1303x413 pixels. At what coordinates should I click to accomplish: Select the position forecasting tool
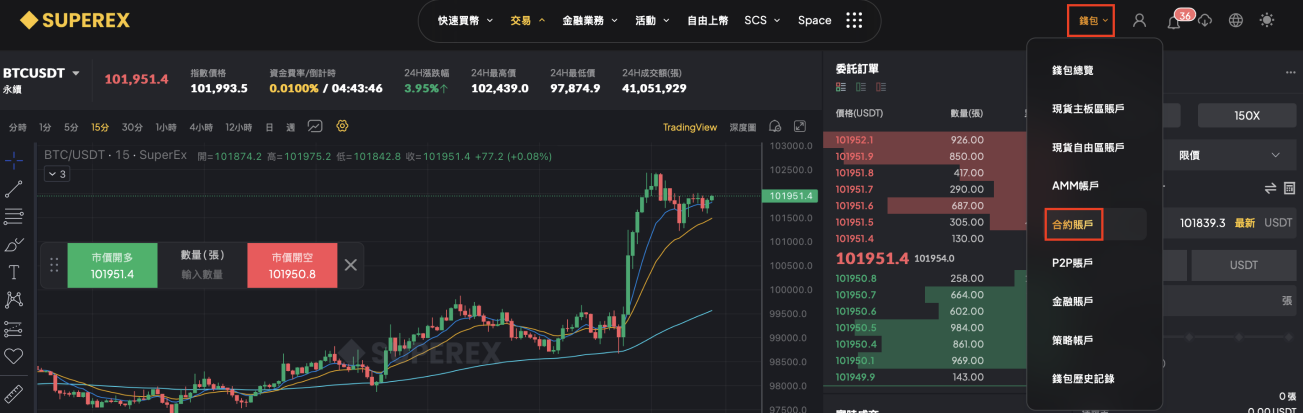click(x=14, y=327)
